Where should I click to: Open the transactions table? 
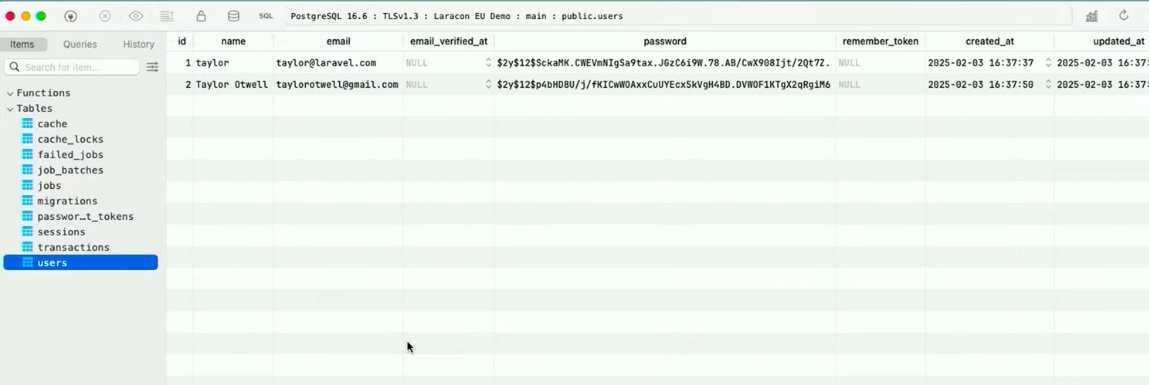73,247
